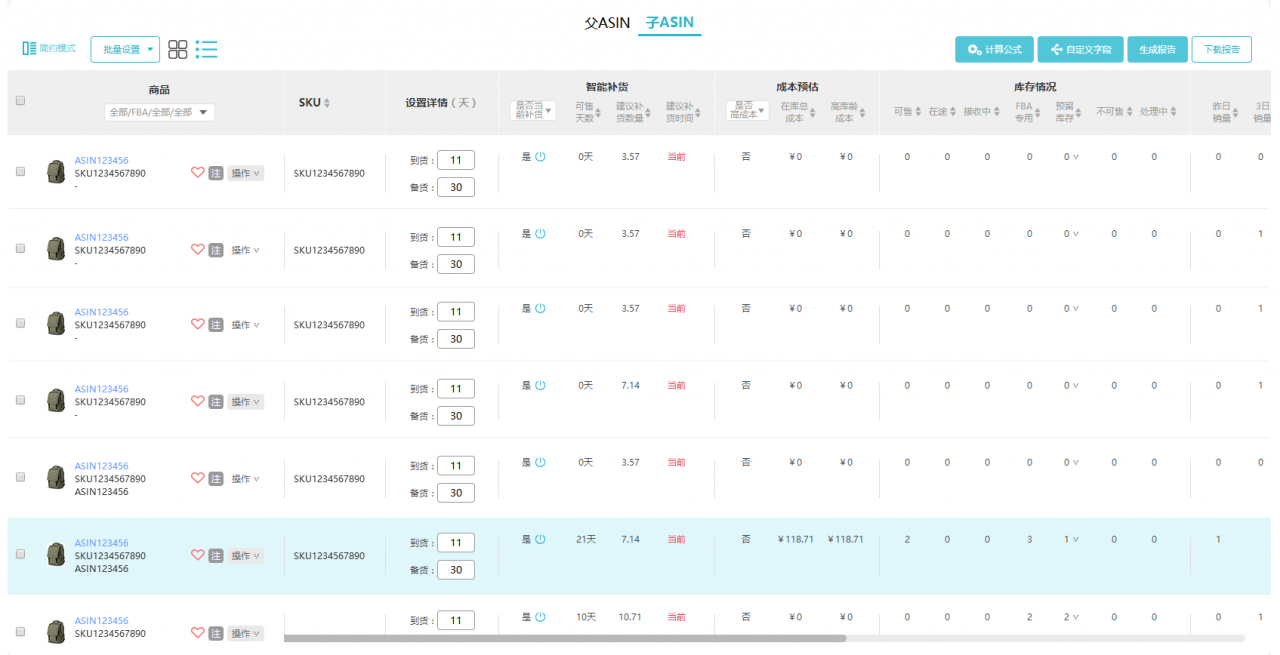Open the 批量设置 dropdown

coord(125,49)
